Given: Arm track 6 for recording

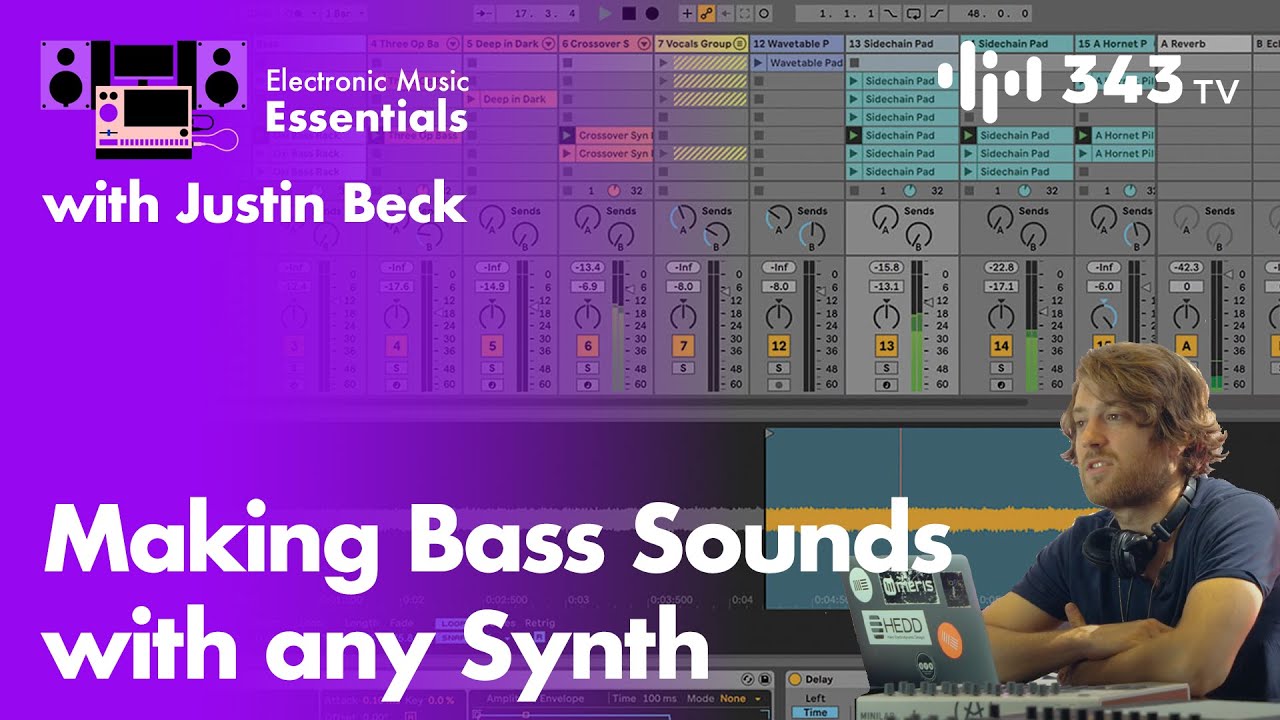Looking at the screenshot, I should [x=587, y=384].
